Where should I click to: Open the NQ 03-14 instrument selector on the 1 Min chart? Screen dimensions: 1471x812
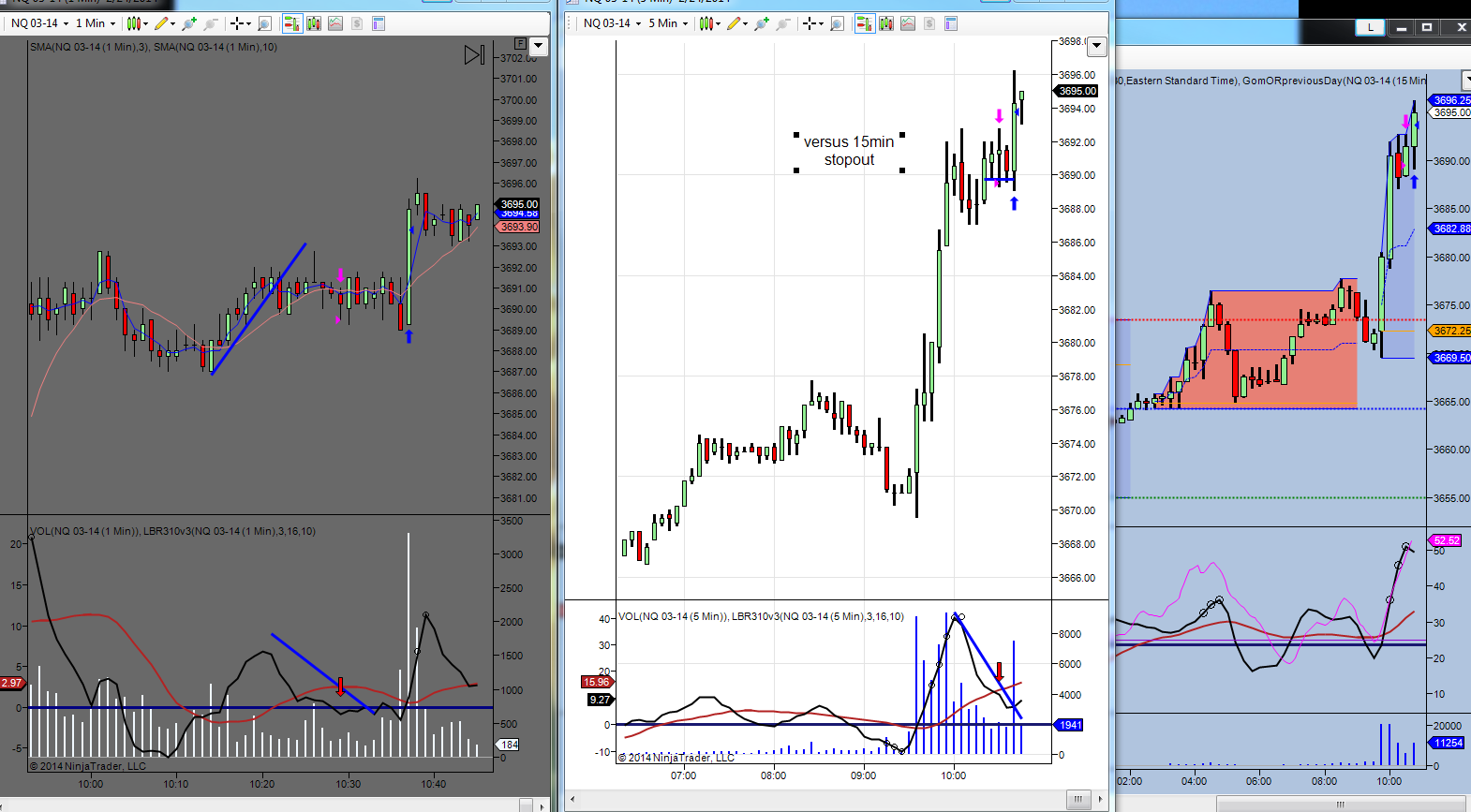39,23
